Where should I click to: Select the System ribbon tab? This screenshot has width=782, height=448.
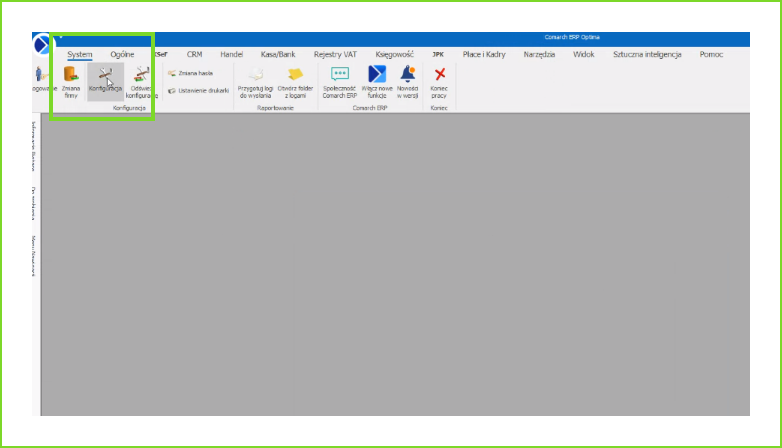tap(80, 54)
